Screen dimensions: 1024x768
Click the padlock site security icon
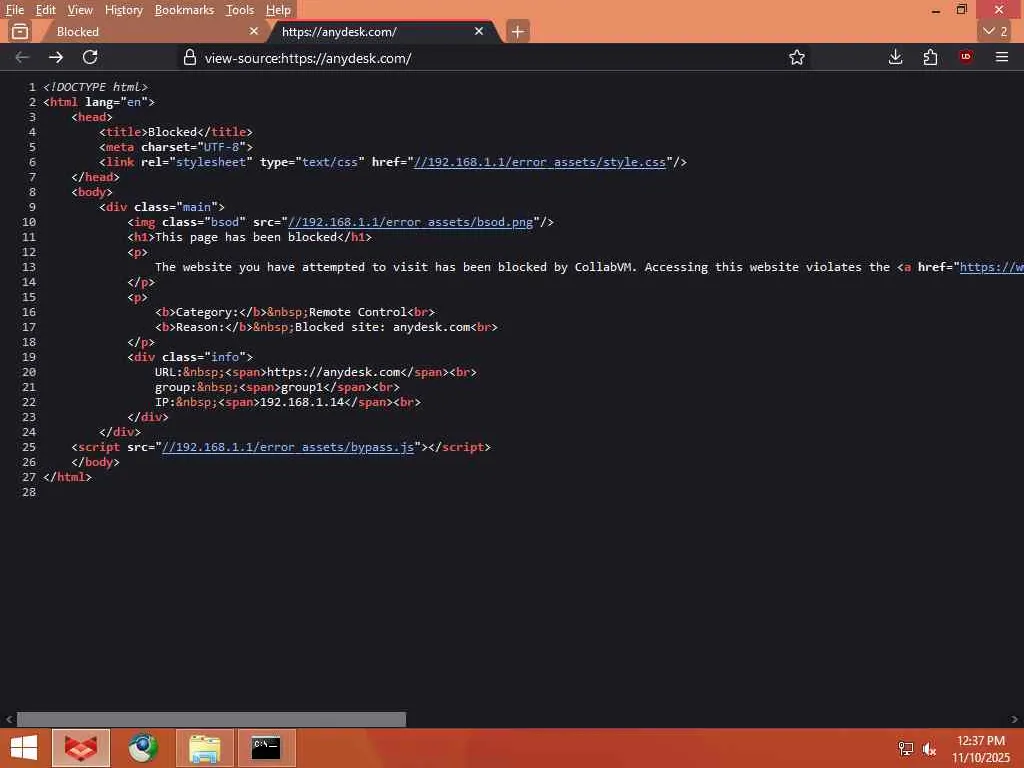(x=189, y=57)
